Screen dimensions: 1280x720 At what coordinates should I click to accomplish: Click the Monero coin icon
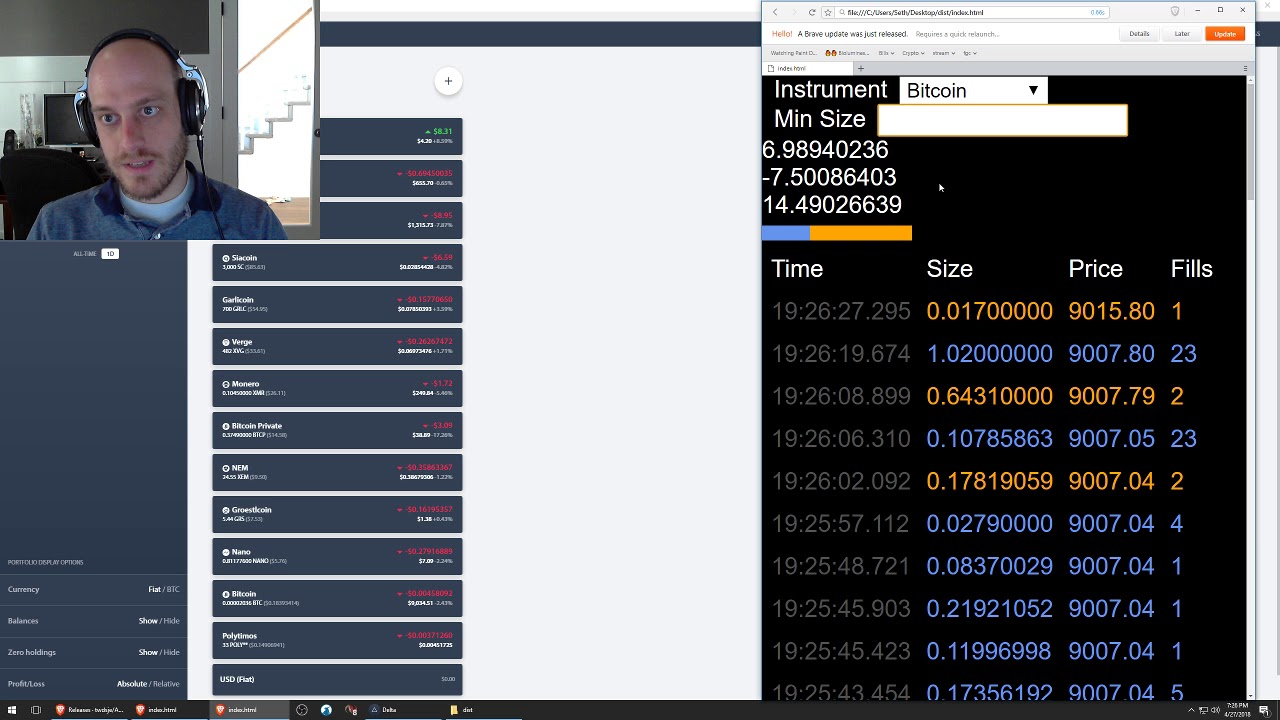pos(226,384)
